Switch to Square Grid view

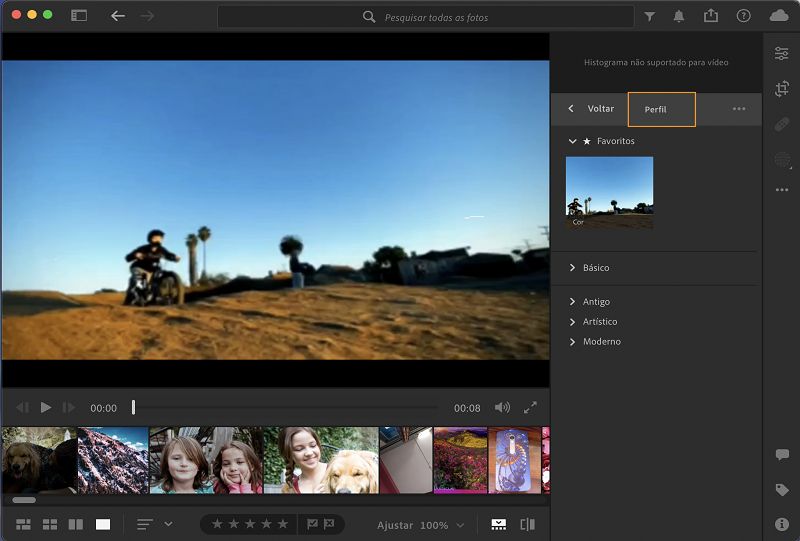tap(49, 524)
